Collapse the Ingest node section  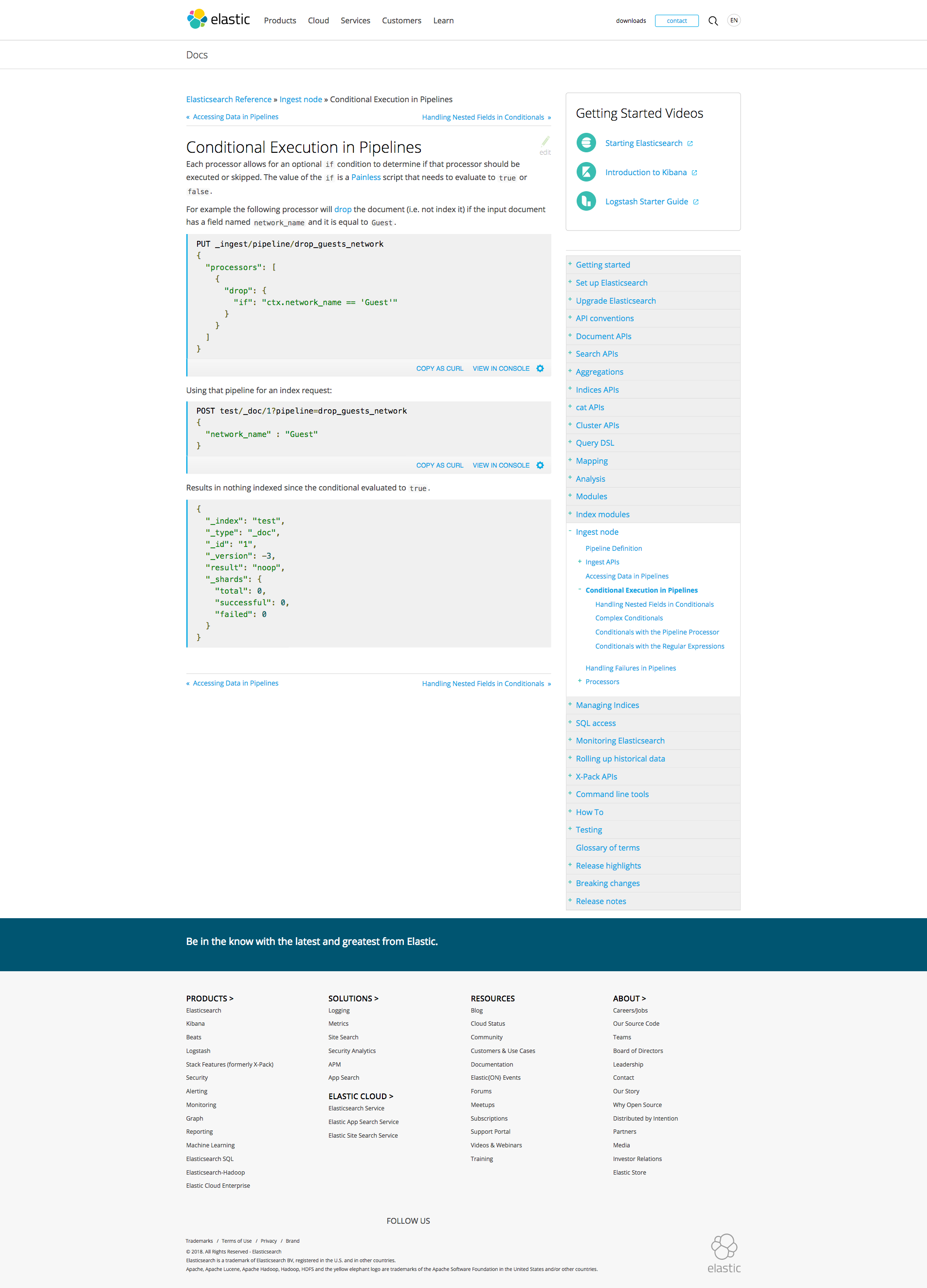[x=570, y=531]
